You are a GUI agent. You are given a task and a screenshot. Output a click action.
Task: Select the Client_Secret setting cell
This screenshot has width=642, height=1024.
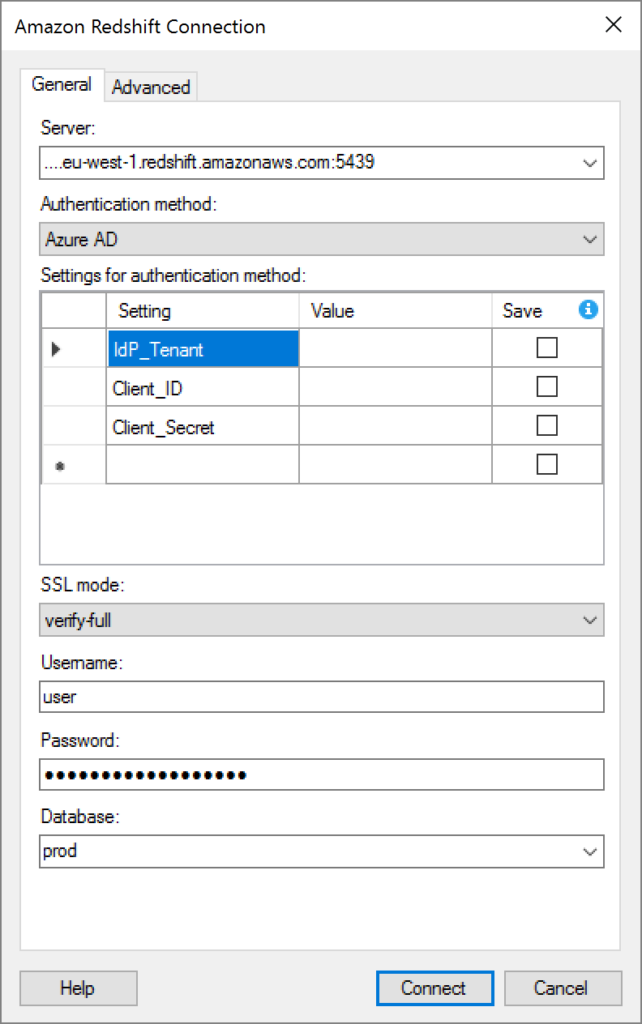coord(202,426)
